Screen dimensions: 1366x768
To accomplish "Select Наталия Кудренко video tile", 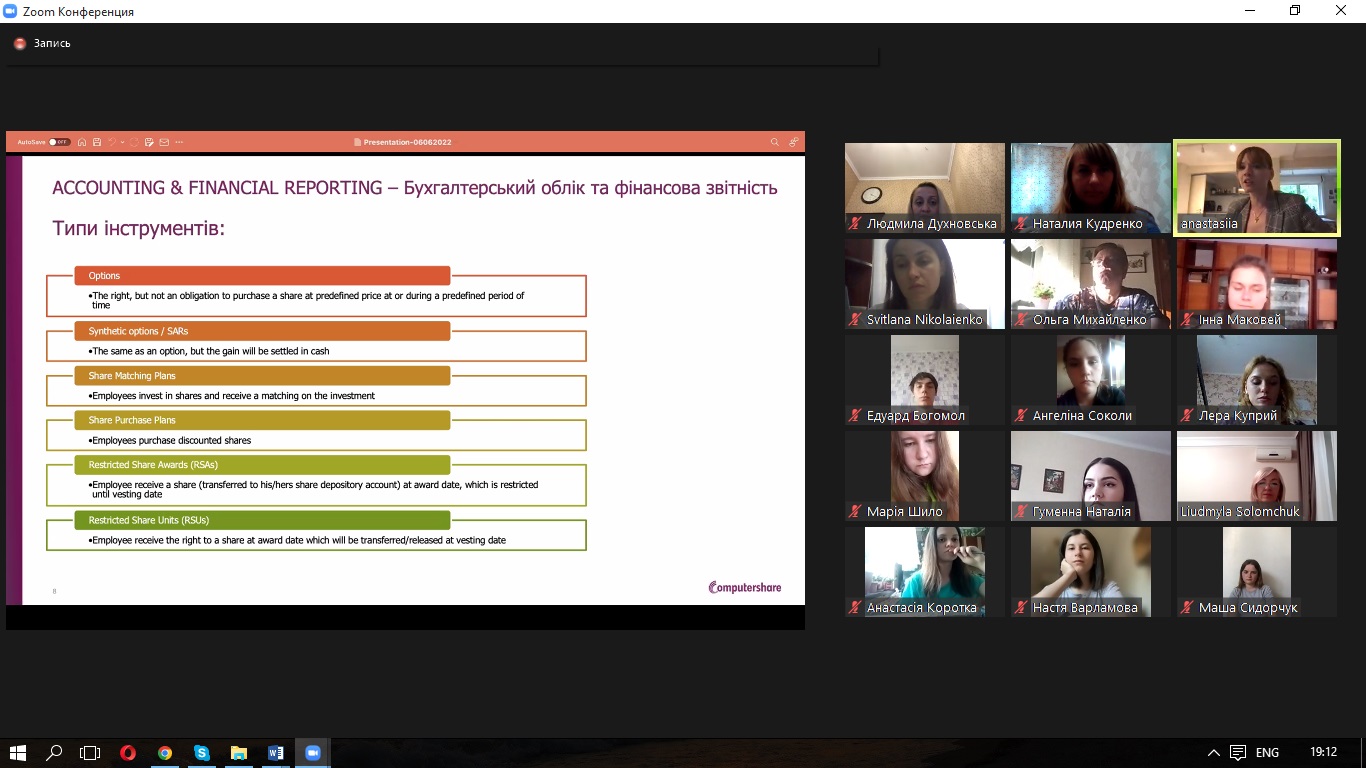I will click(x=1091, y=188).
